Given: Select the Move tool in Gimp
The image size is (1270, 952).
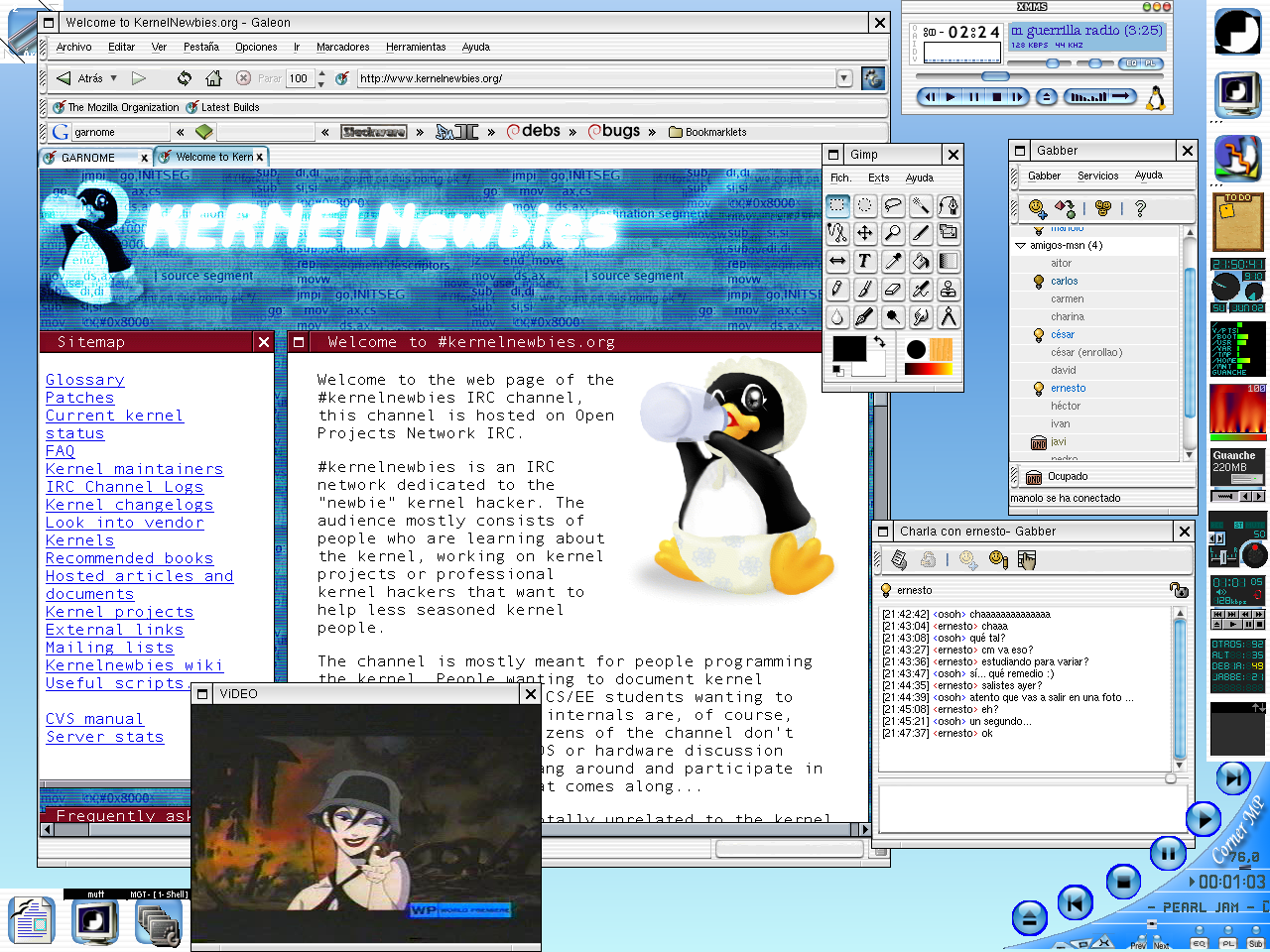Looking at the screenshot, I should click(x=865, y=233).
